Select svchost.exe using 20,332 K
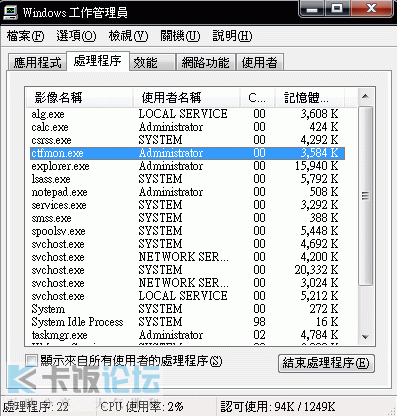The width and height of the screenshot is (397, 416). pyautogui.click(x=187, y=270)
